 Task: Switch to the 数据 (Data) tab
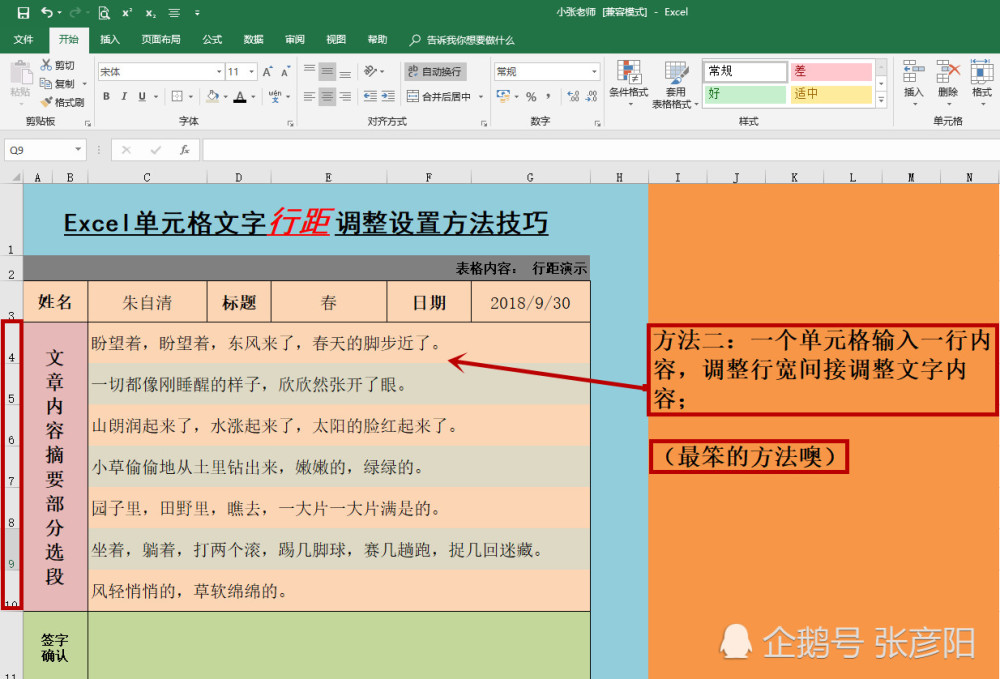[253, 40]
